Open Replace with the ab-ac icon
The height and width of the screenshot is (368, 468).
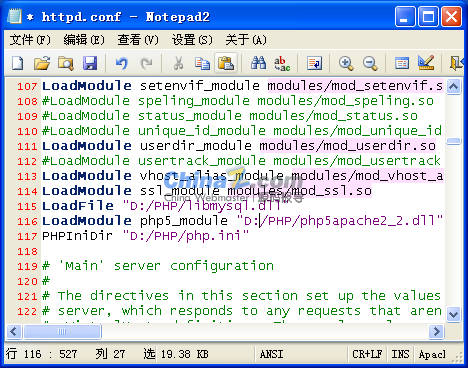282,63
